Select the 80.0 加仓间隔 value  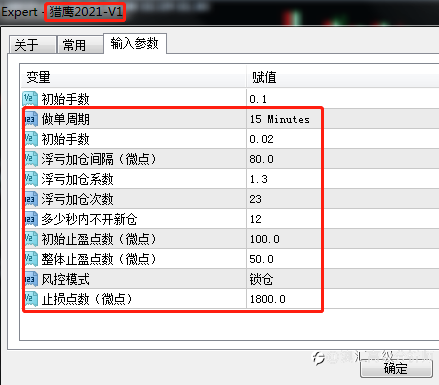click(261, 159)
